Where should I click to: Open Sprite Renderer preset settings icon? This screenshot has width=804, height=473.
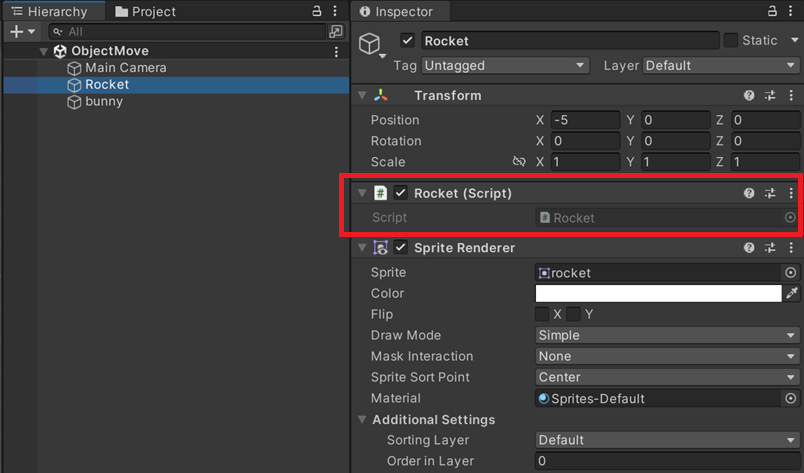pos(770,248)
